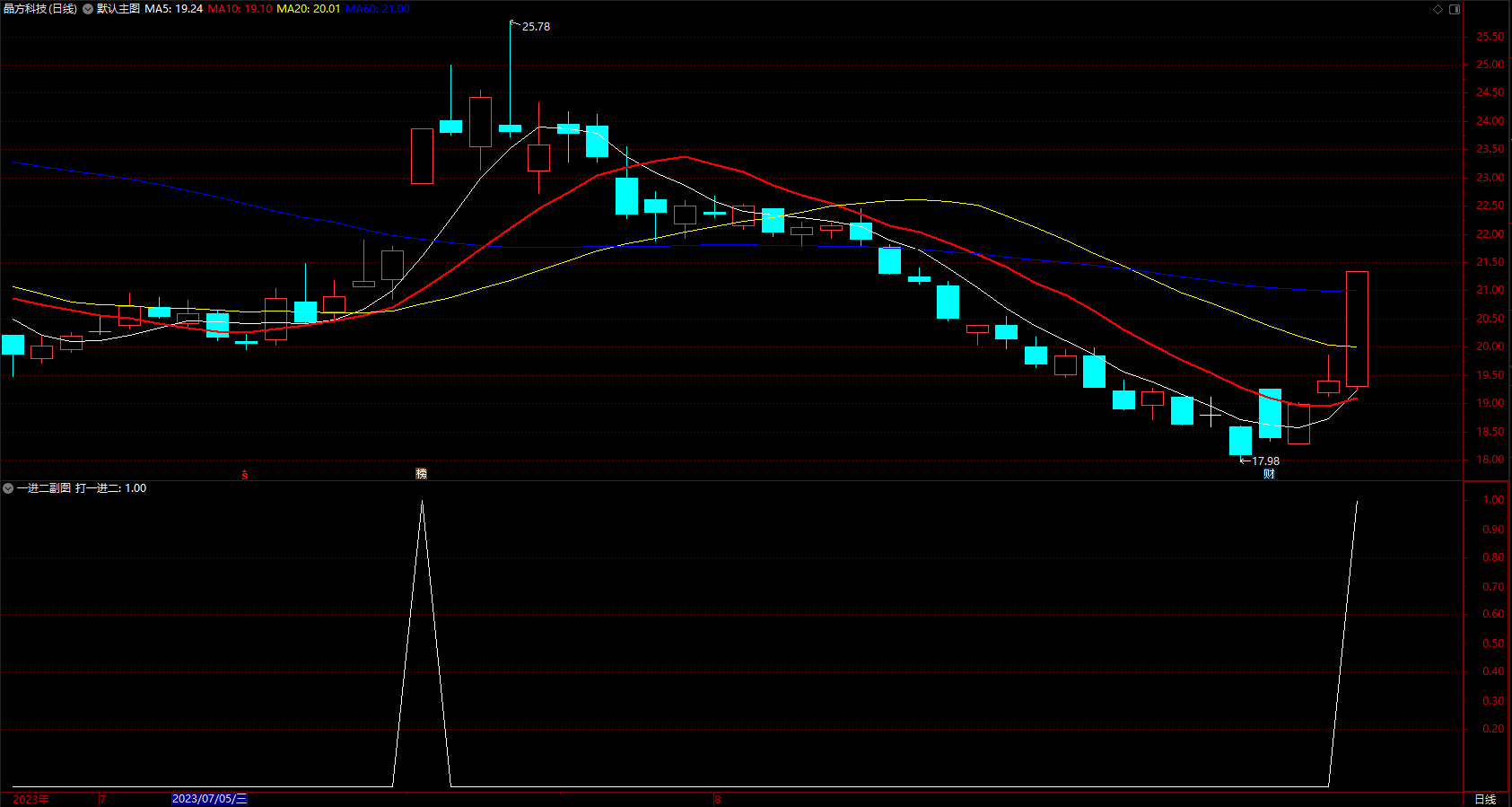
Task: Click the 默认主图 indicator name
Action: (118, 9)
